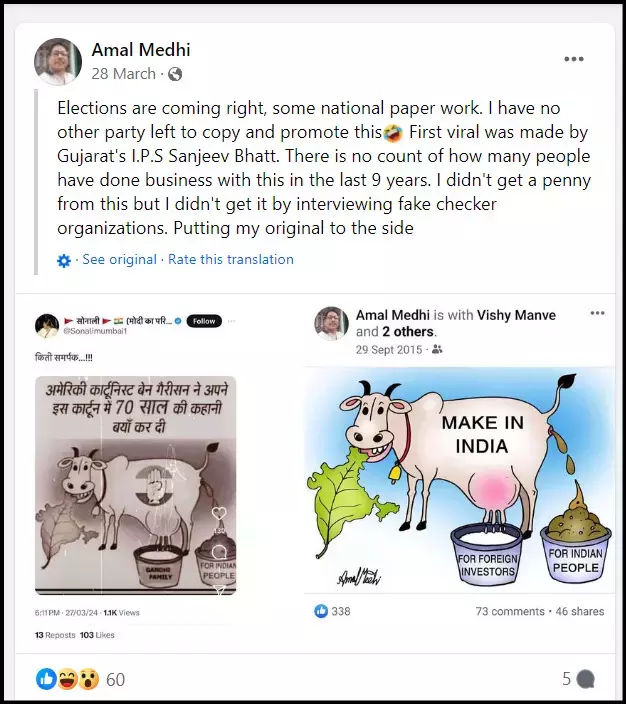Click the Follow button on tweet
The height and width of the screenshot is (704, 626).
204,321
